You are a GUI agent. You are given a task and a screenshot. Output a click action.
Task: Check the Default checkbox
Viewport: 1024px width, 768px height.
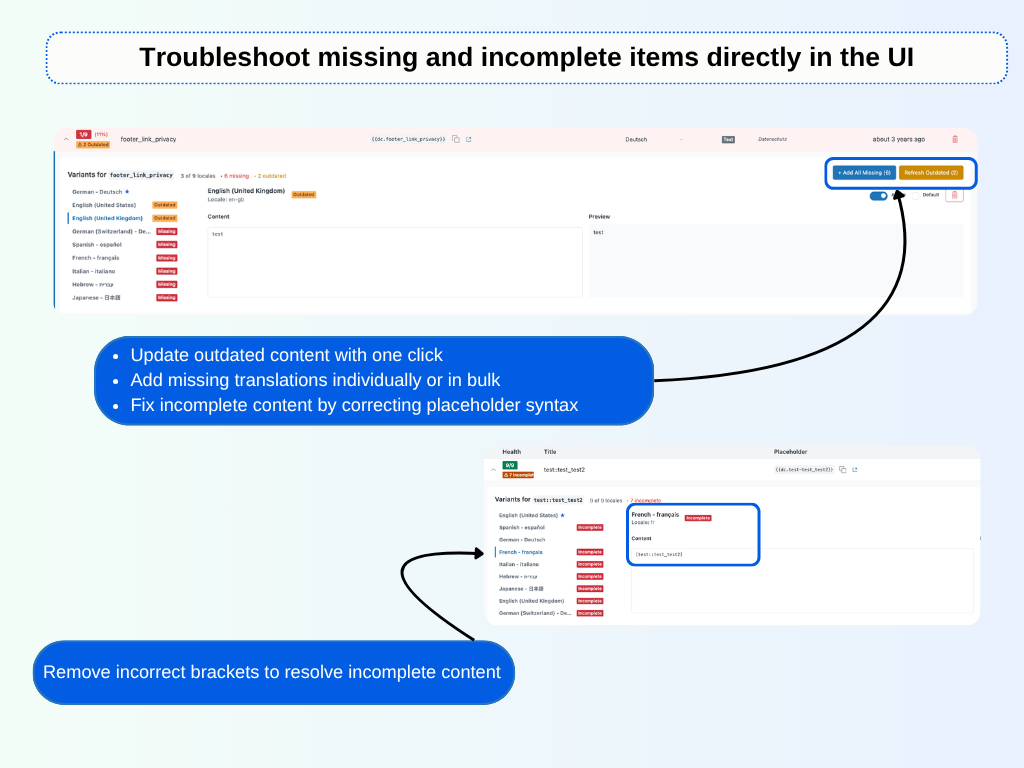click(916, 195)
